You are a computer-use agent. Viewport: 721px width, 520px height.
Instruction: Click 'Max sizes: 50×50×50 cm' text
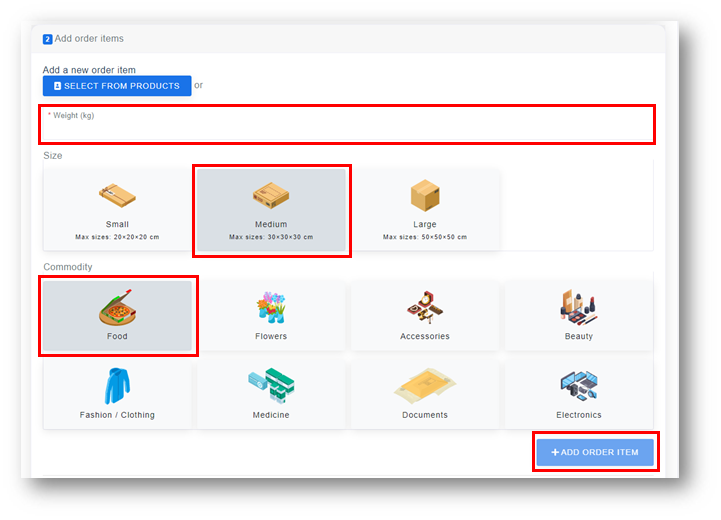[x=425, y=237]
